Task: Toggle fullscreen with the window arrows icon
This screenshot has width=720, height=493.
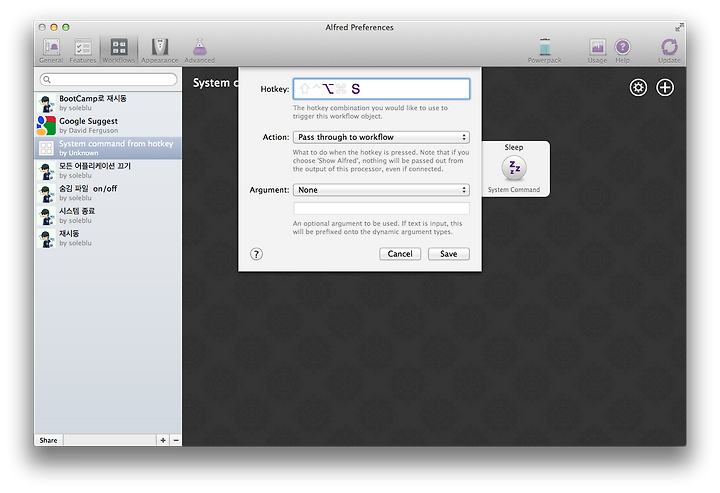Action: point(679,28)
